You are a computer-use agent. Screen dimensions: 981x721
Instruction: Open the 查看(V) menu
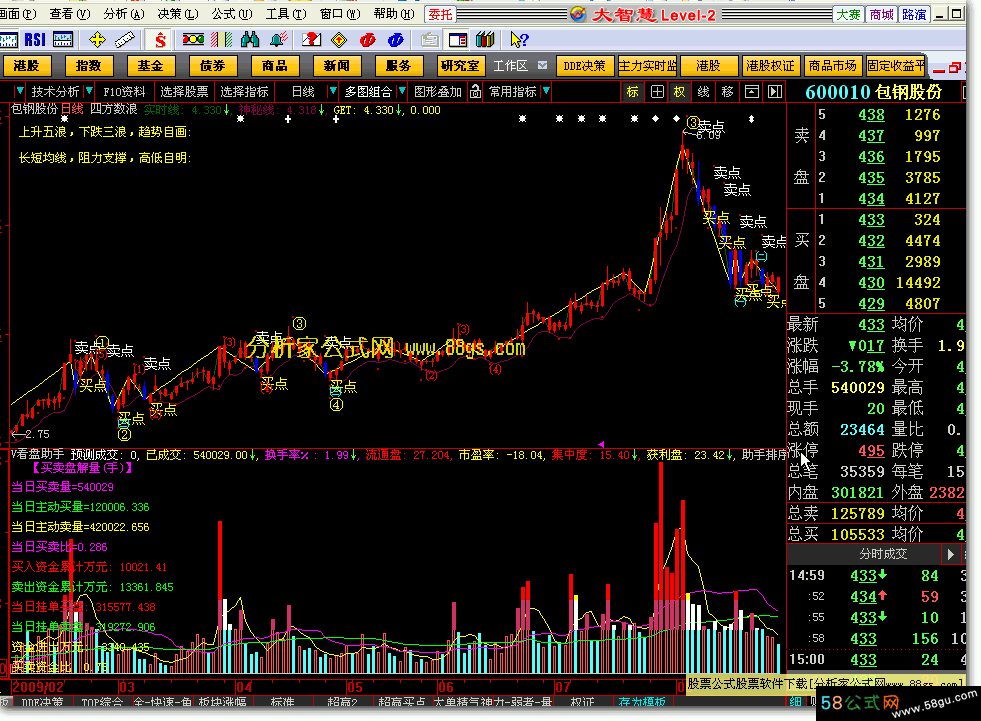70,14
